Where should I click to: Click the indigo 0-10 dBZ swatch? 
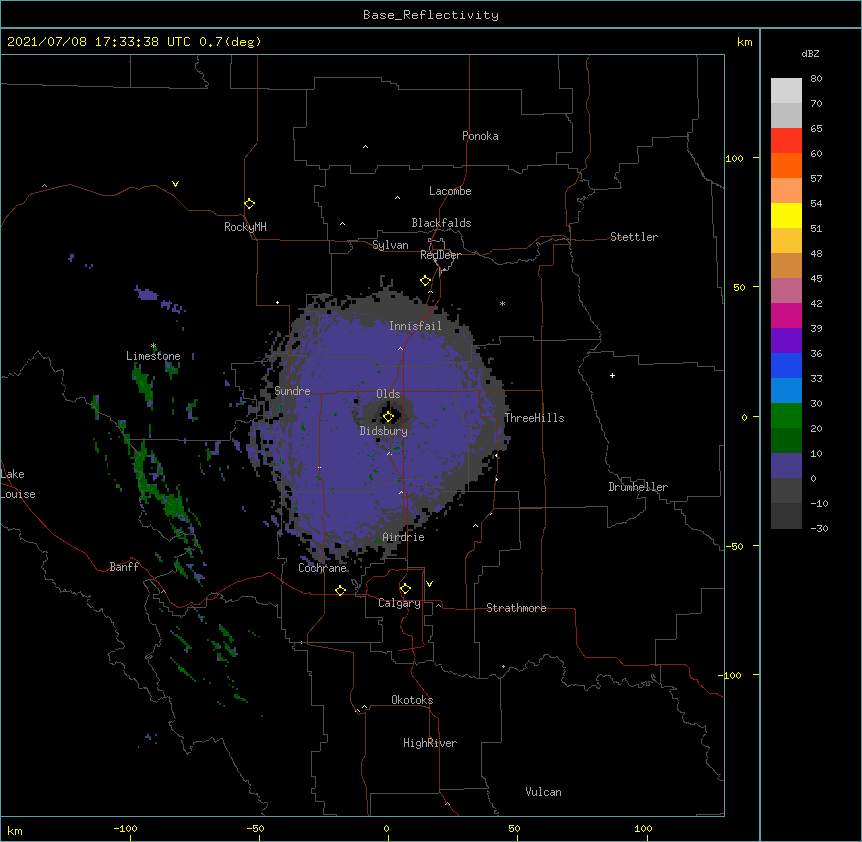pos(786,466)
